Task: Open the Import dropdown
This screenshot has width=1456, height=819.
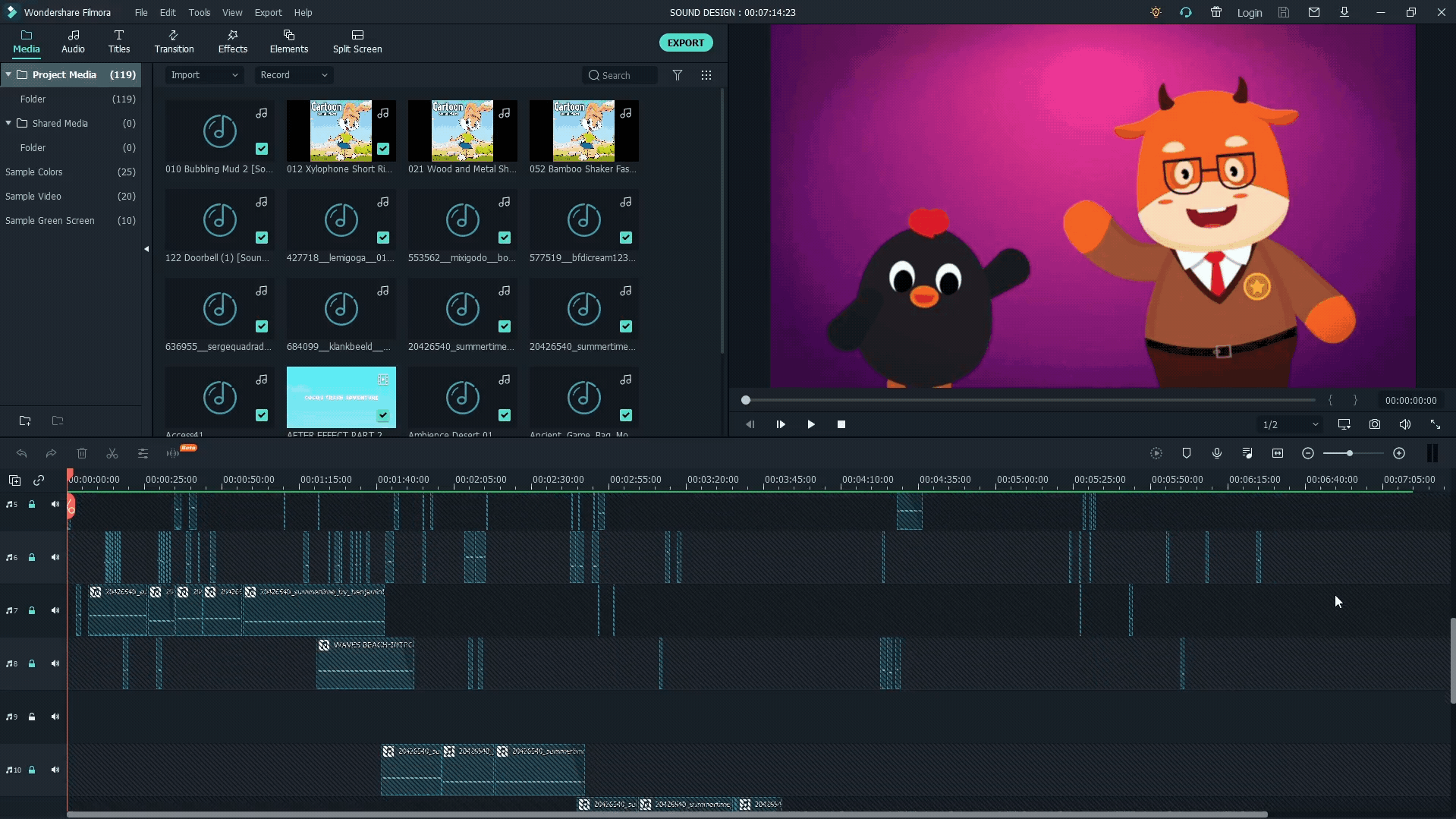Action: click(204, 75)
